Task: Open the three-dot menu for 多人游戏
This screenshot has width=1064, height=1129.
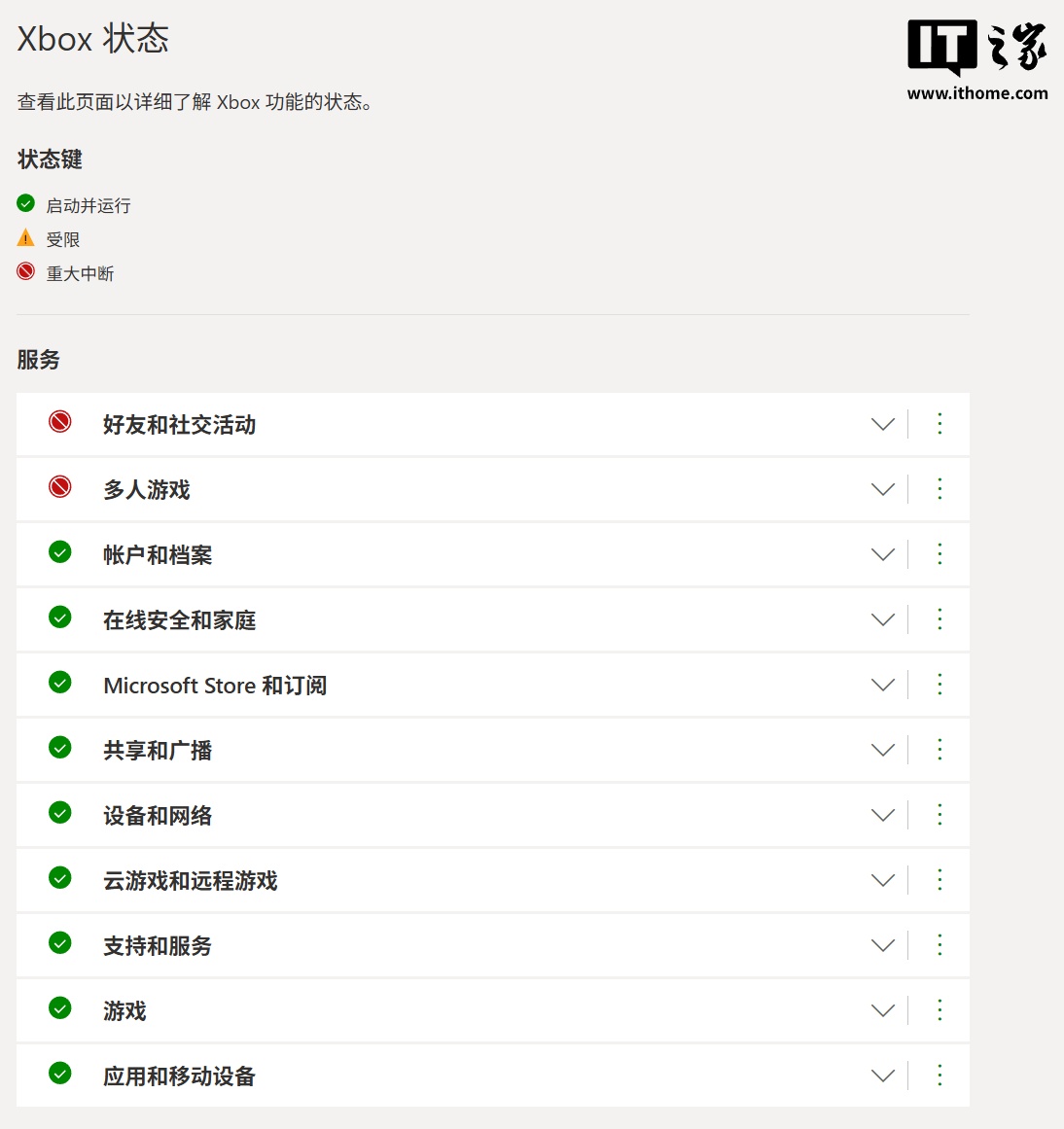Action: (x=940, y=489)
